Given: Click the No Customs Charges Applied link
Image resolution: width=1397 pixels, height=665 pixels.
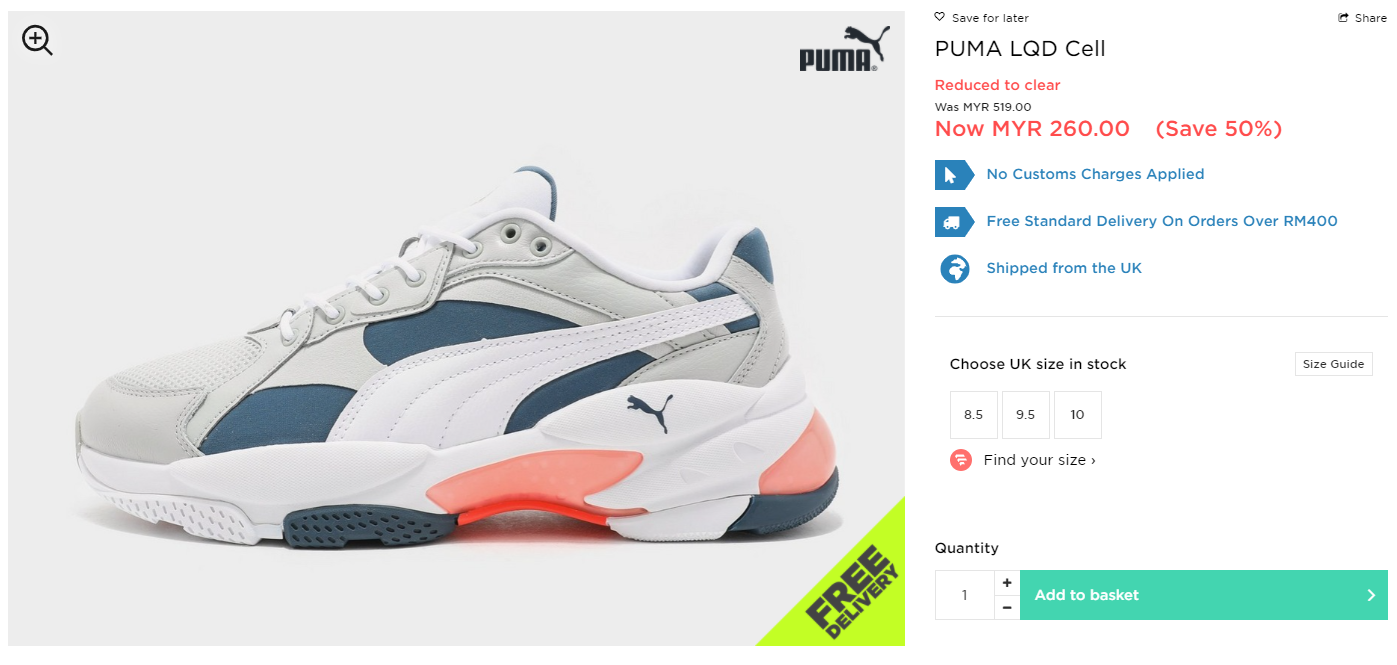Looking at the screenshot, I should 1095,174.
